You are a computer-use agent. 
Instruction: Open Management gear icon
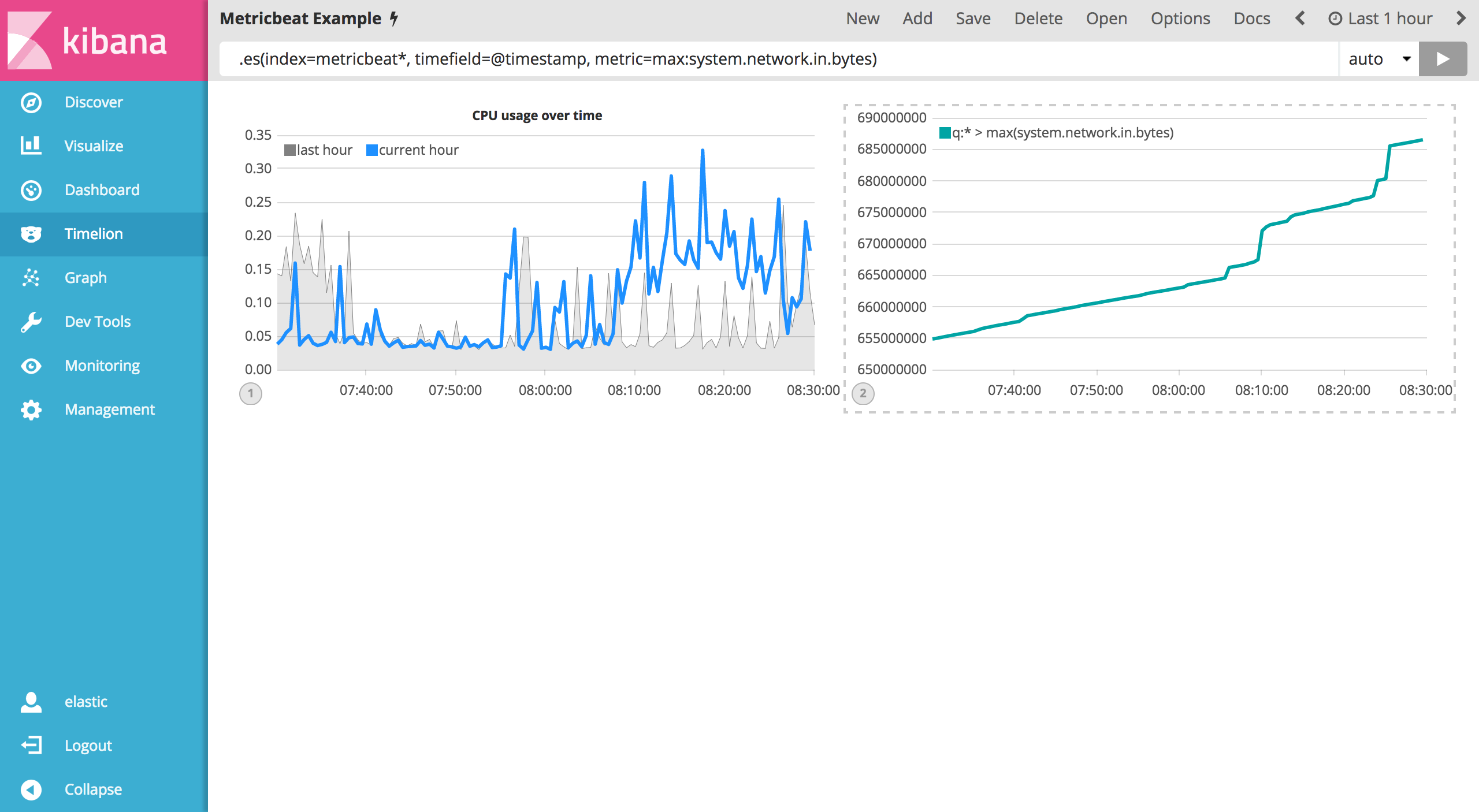pyautogui.click(x=31, y=409)
